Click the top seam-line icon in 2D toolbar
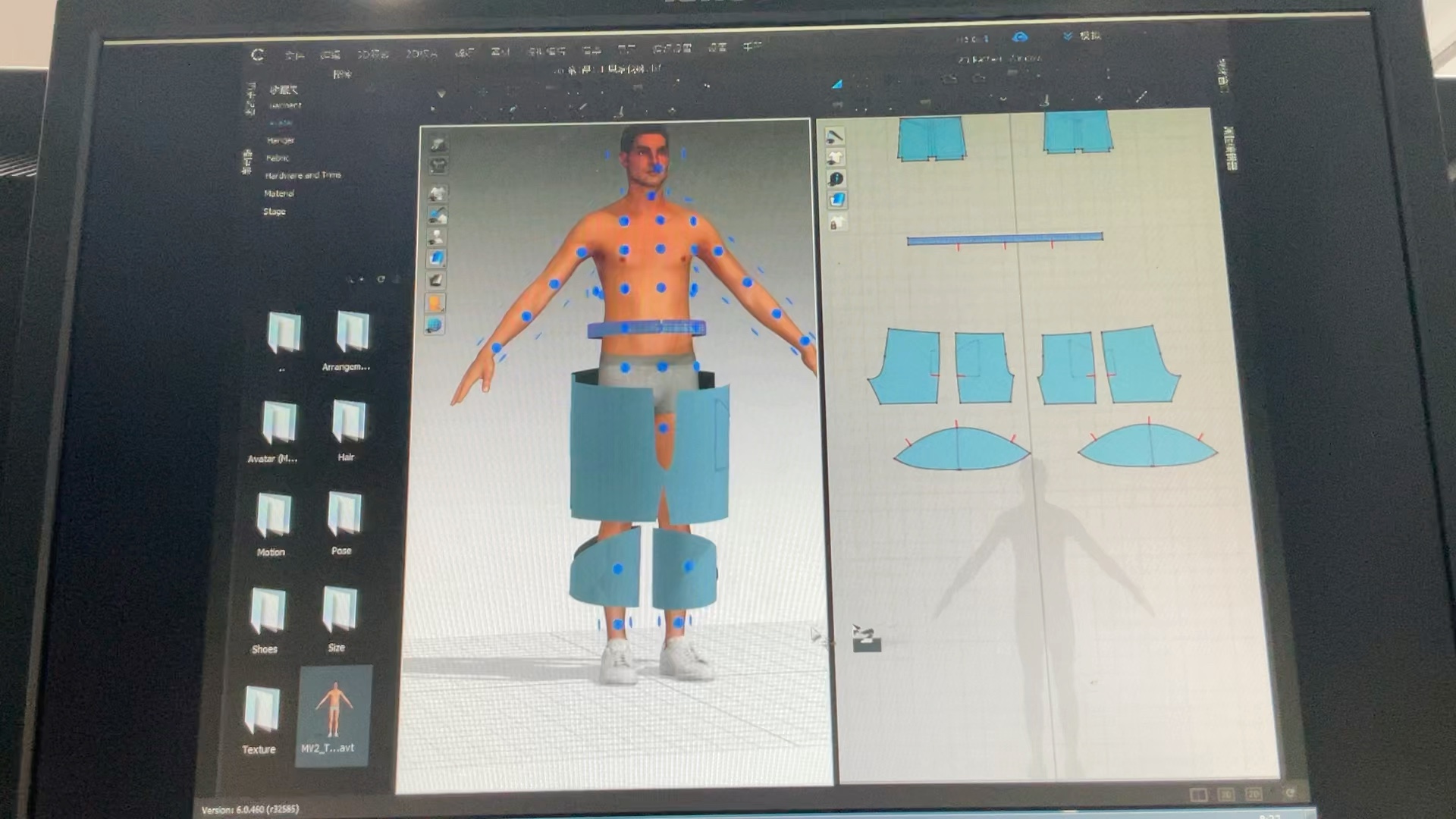1456x819 pixels. pos(834,136)
